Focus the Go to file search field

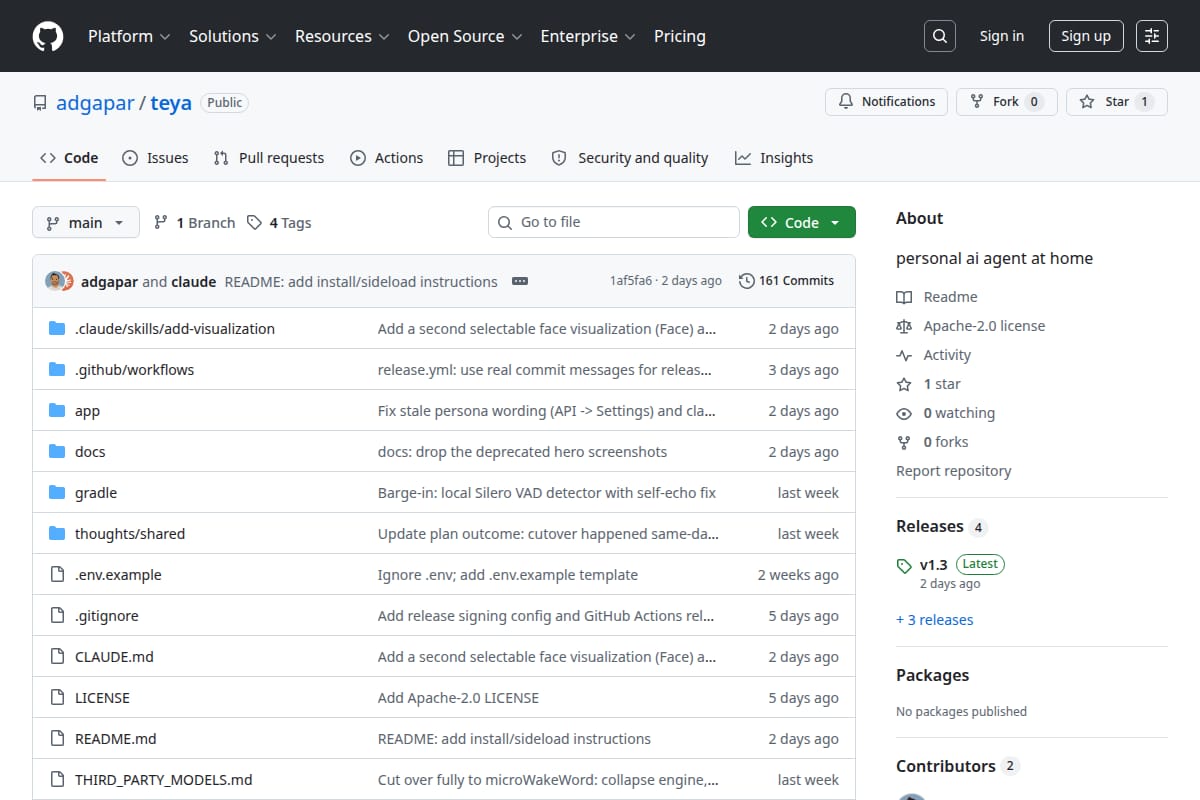point(614,222)
